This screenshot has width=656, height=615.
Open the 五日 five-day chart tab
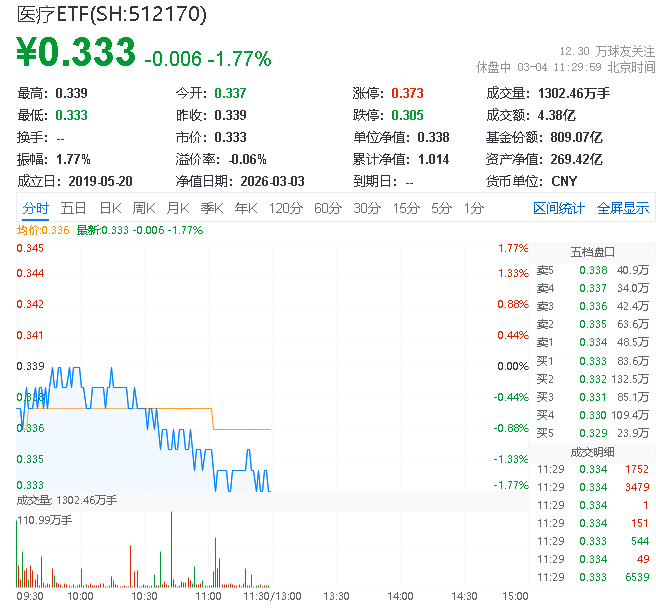[73, 208]
